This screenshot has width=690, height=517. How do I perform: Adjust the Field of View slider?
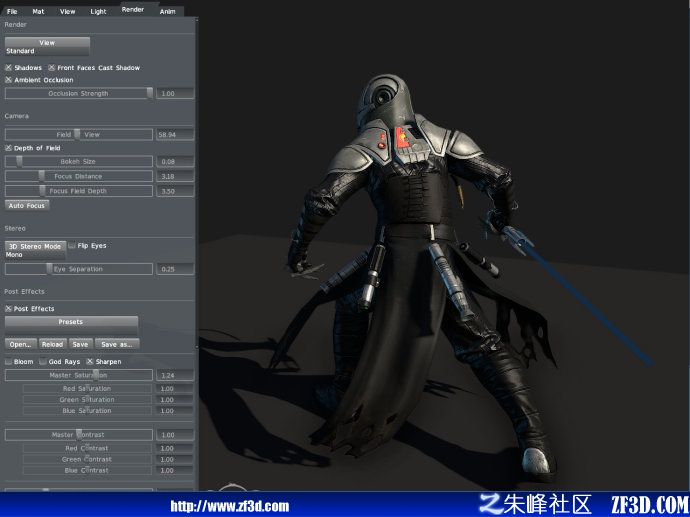pyautogui.click(x=79, y=135)
